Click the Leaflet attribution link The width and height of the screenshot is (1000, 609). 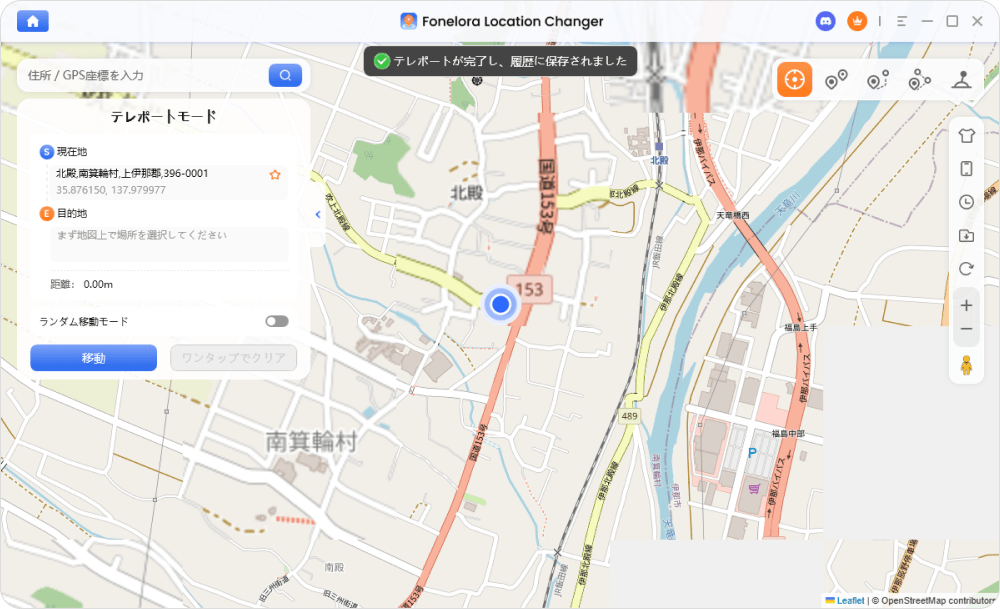850,600
